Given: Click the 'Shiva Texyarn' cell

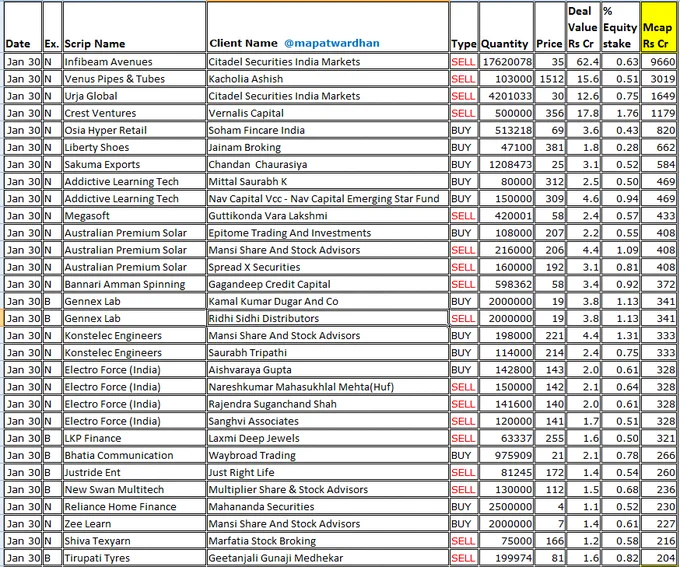Looking at the screenshot, I should pyautogui.click(x=134, y=541).
